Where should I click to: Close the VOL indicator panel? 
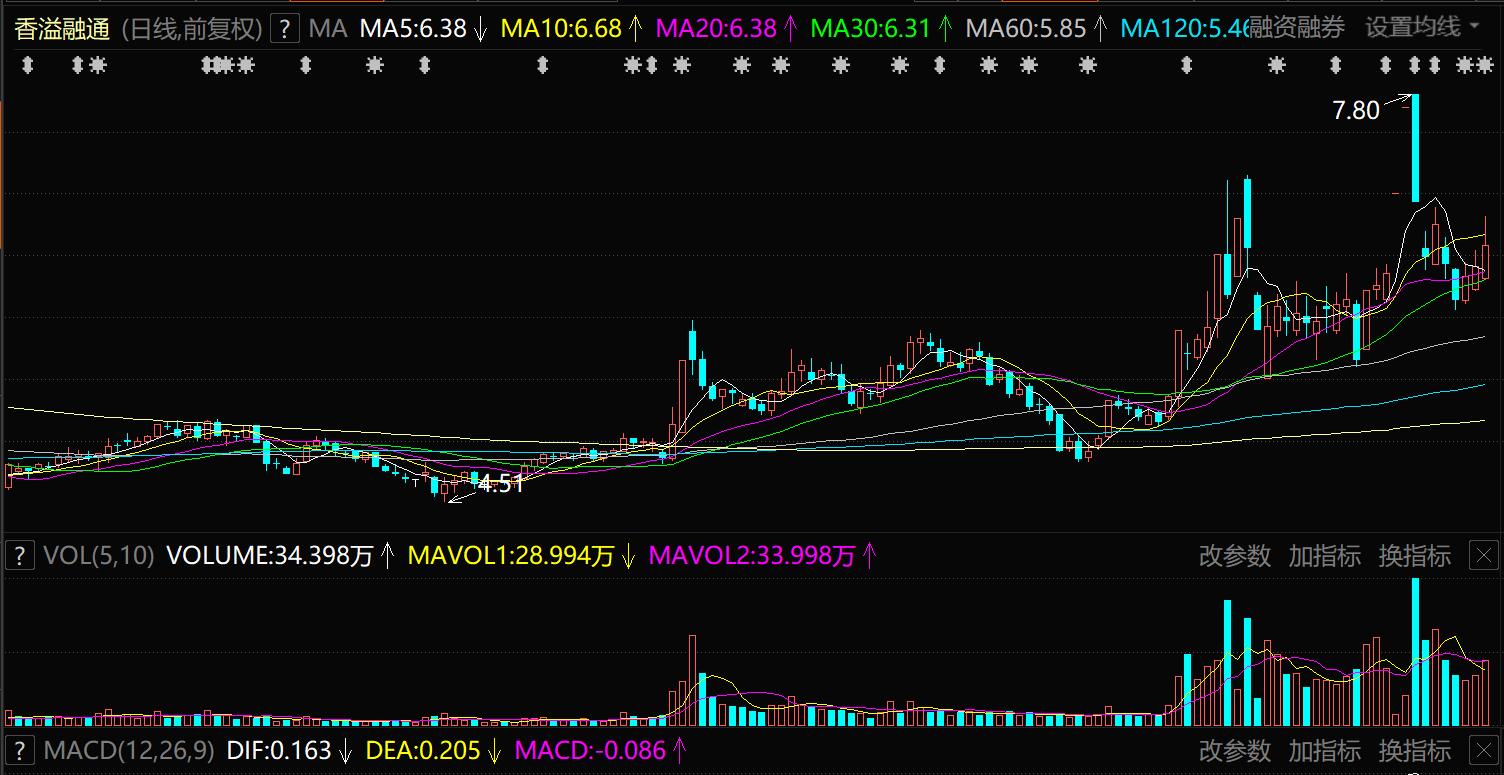coord(1483,555)
